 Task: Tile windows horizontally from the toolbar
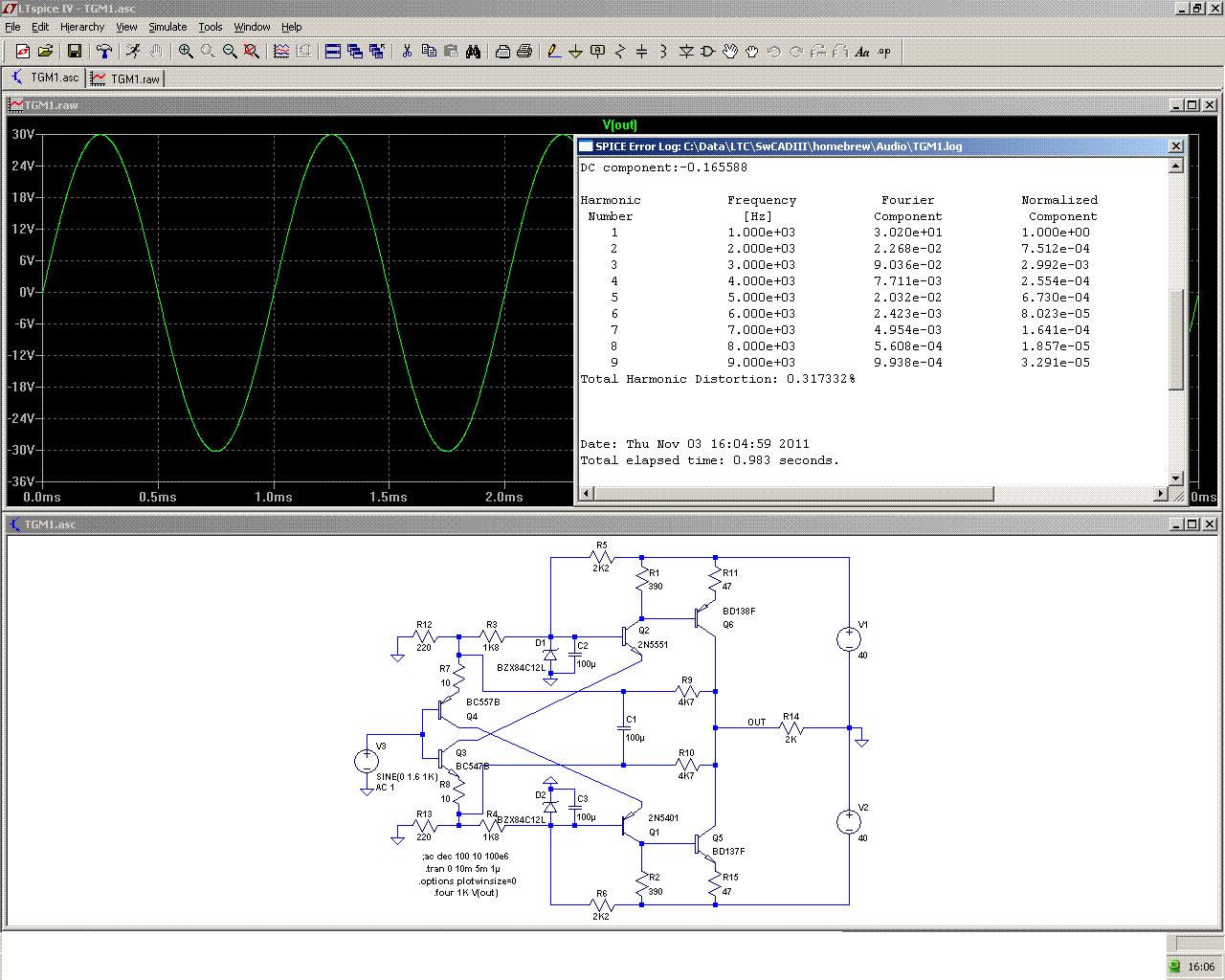tap(333, 52)
